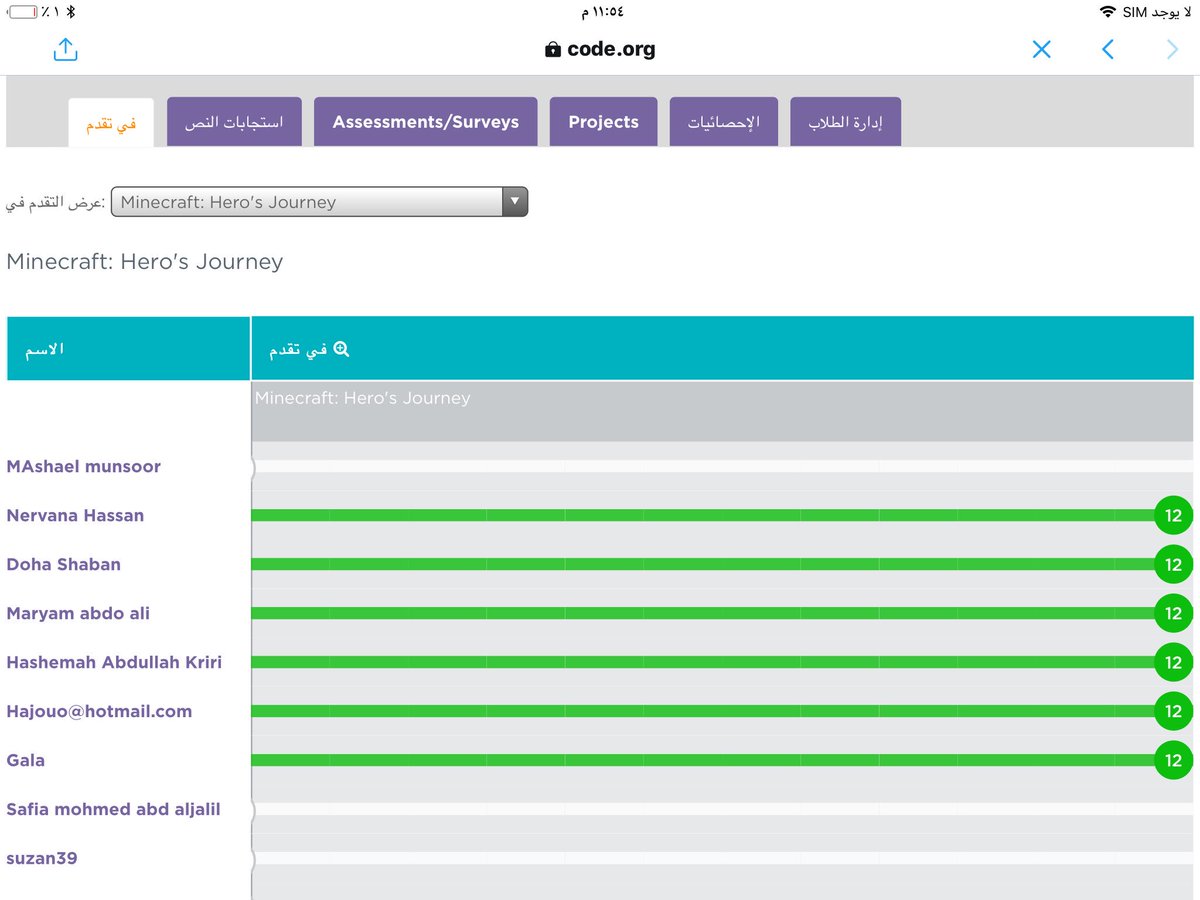Select the في تقدم progress tab
Screen dimensions: 1200x900
[111, 122]
